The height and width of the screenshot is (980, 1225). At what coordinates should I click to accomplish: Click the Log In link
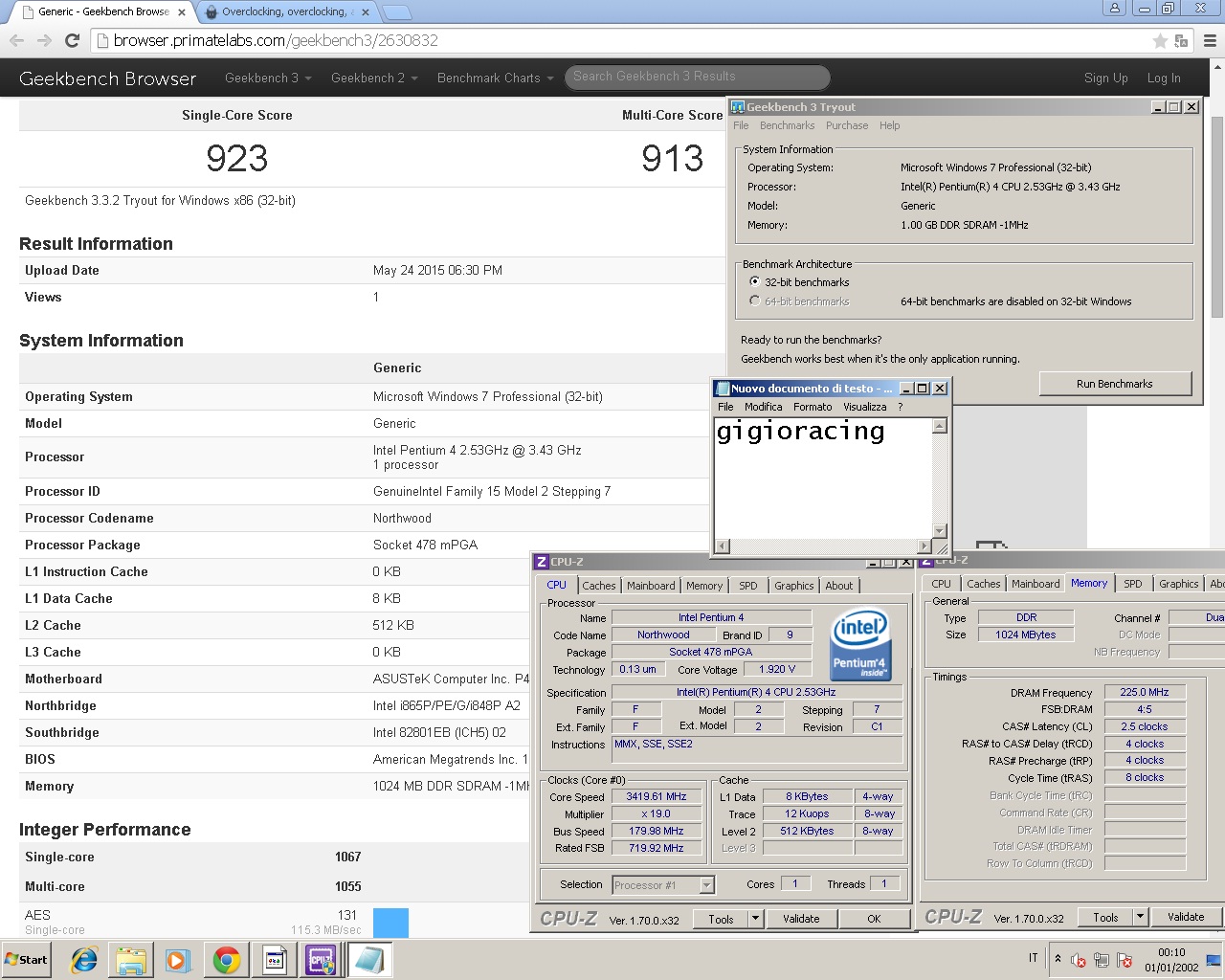(x=1164, y=78)
